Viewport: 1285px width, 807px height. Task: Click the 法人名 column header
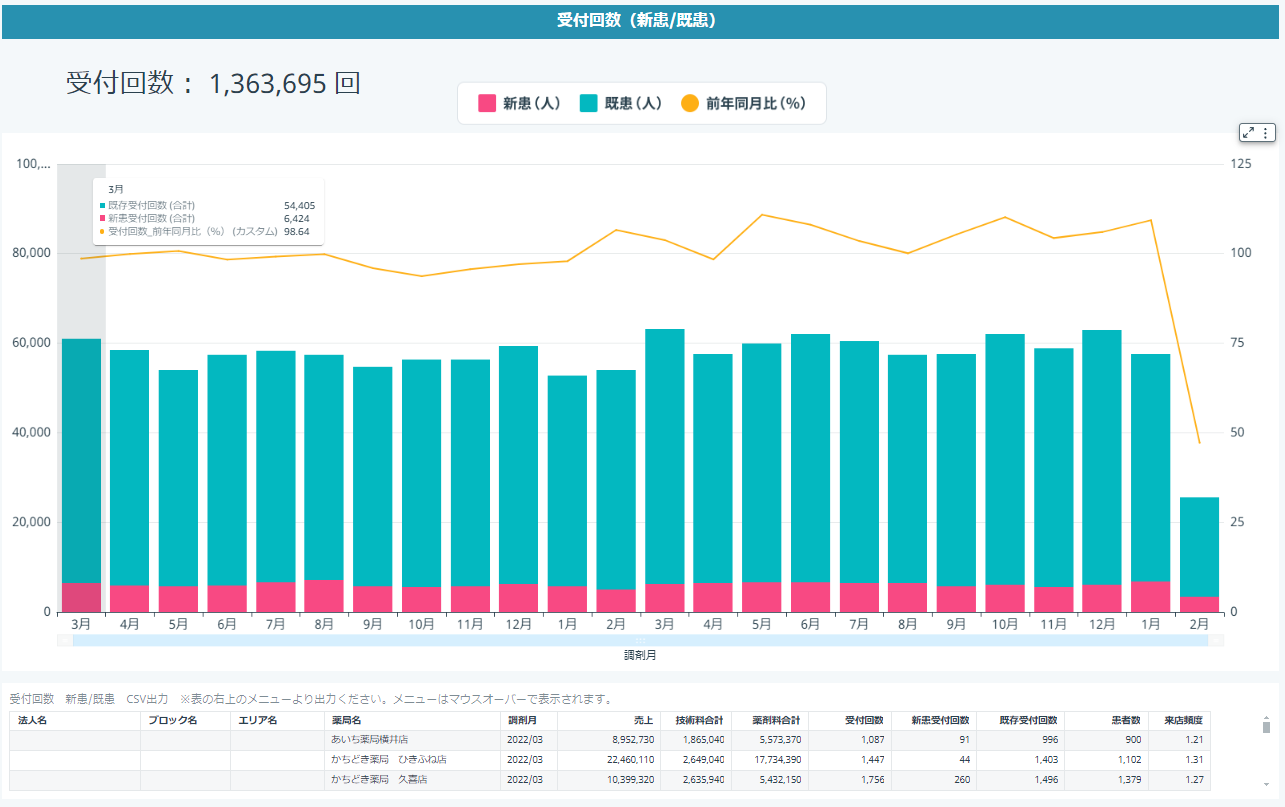point(33,720)
